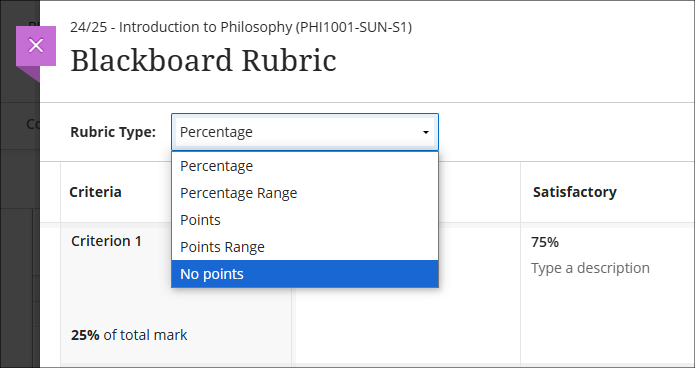Click header cell left of Satisfactory column

pyautogui.click(x=479, y=192)
